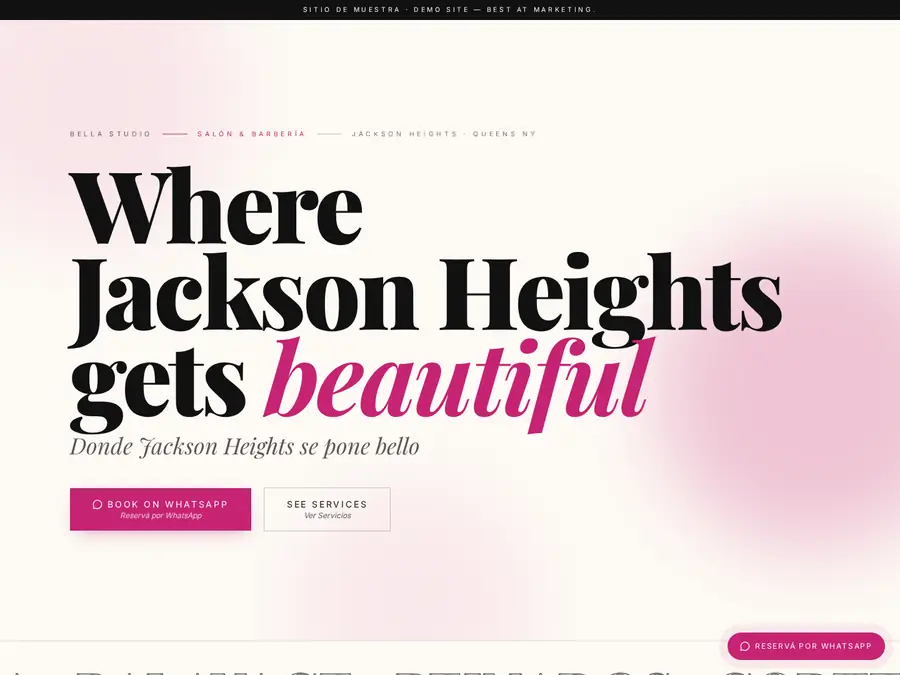Click the headline word 'Where'
The height and width of the screenshot is (675, 900).
(x=216, y=205)
